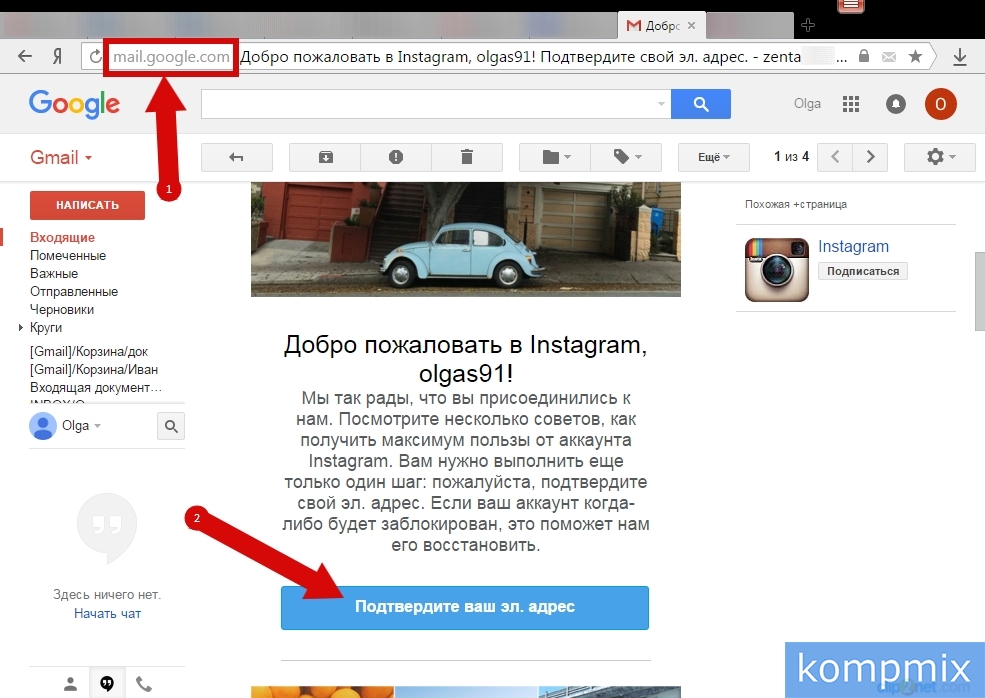The width and height of the screenshot is (985, 698).
Task: Open the "Входящая документ…" label
Action: pyautogui.click(x=96, y=388)
